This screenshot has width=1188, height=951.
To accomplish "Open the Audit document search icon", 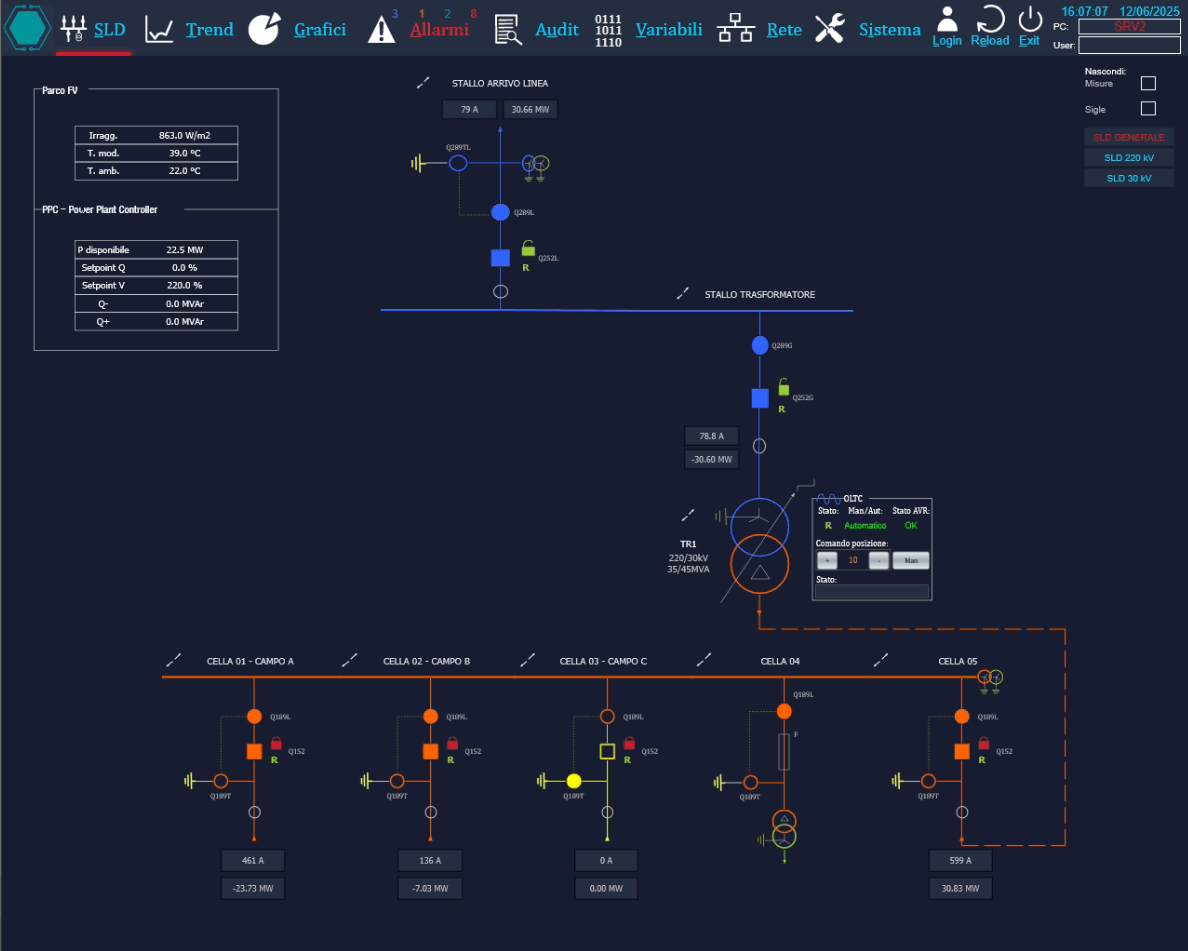I will coord(509,30).
